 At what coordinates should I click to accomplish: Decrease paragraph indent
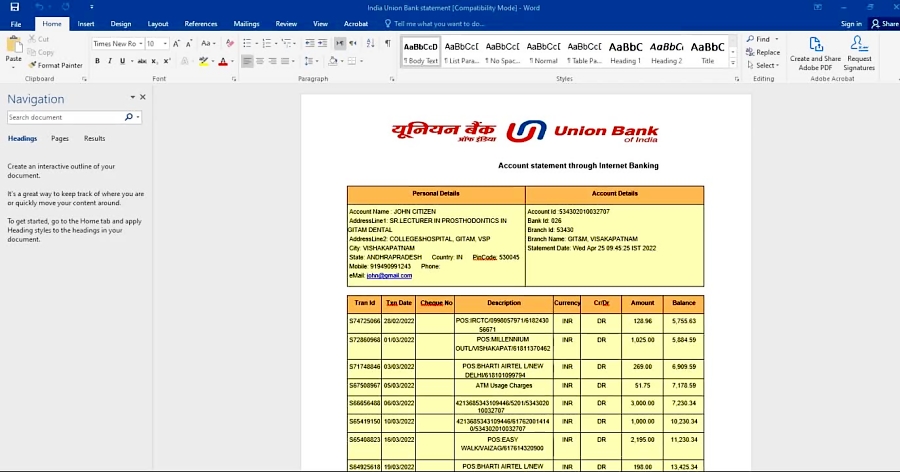pyautogui.click(x=309, y=44)
